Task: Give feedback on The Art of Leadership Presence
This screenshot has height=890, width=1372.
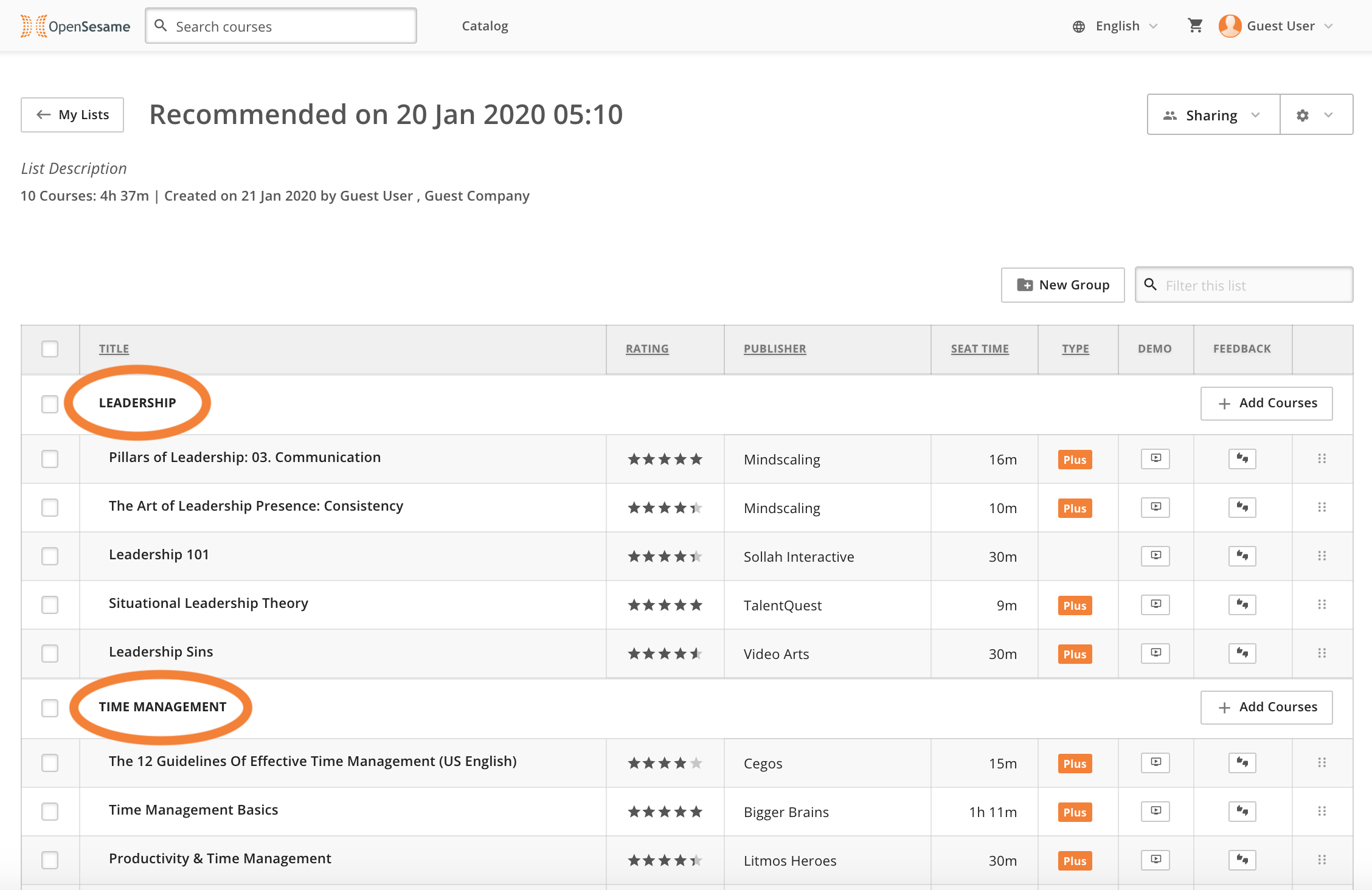Action: click(1242, 507)
